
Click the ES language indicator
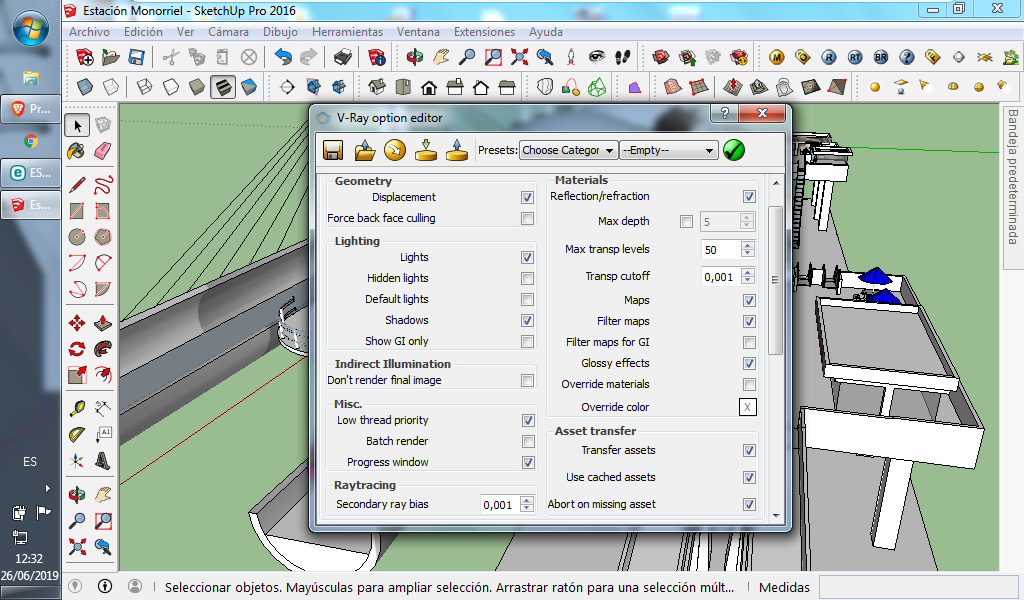coord(30,462)
